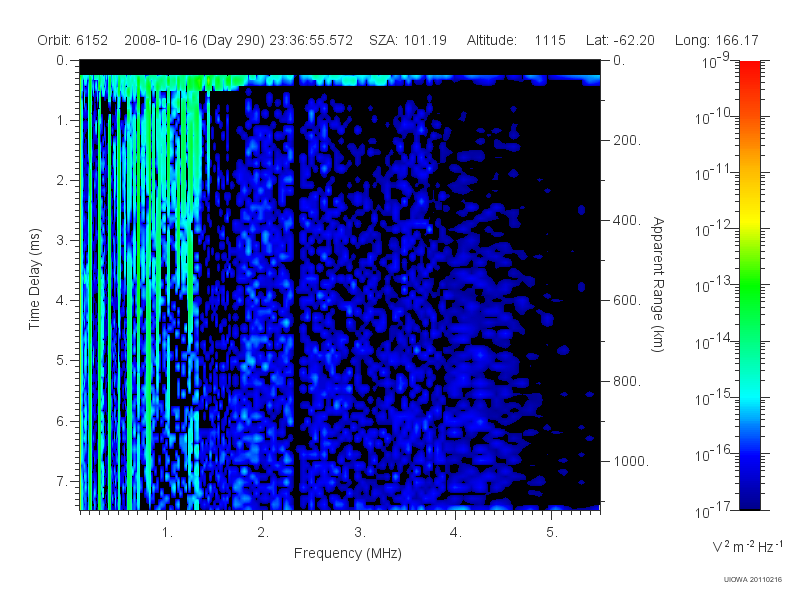800x600 pixels.
Task: Click the '10⁻¹³' color bar label
Action: pos(712,284)
